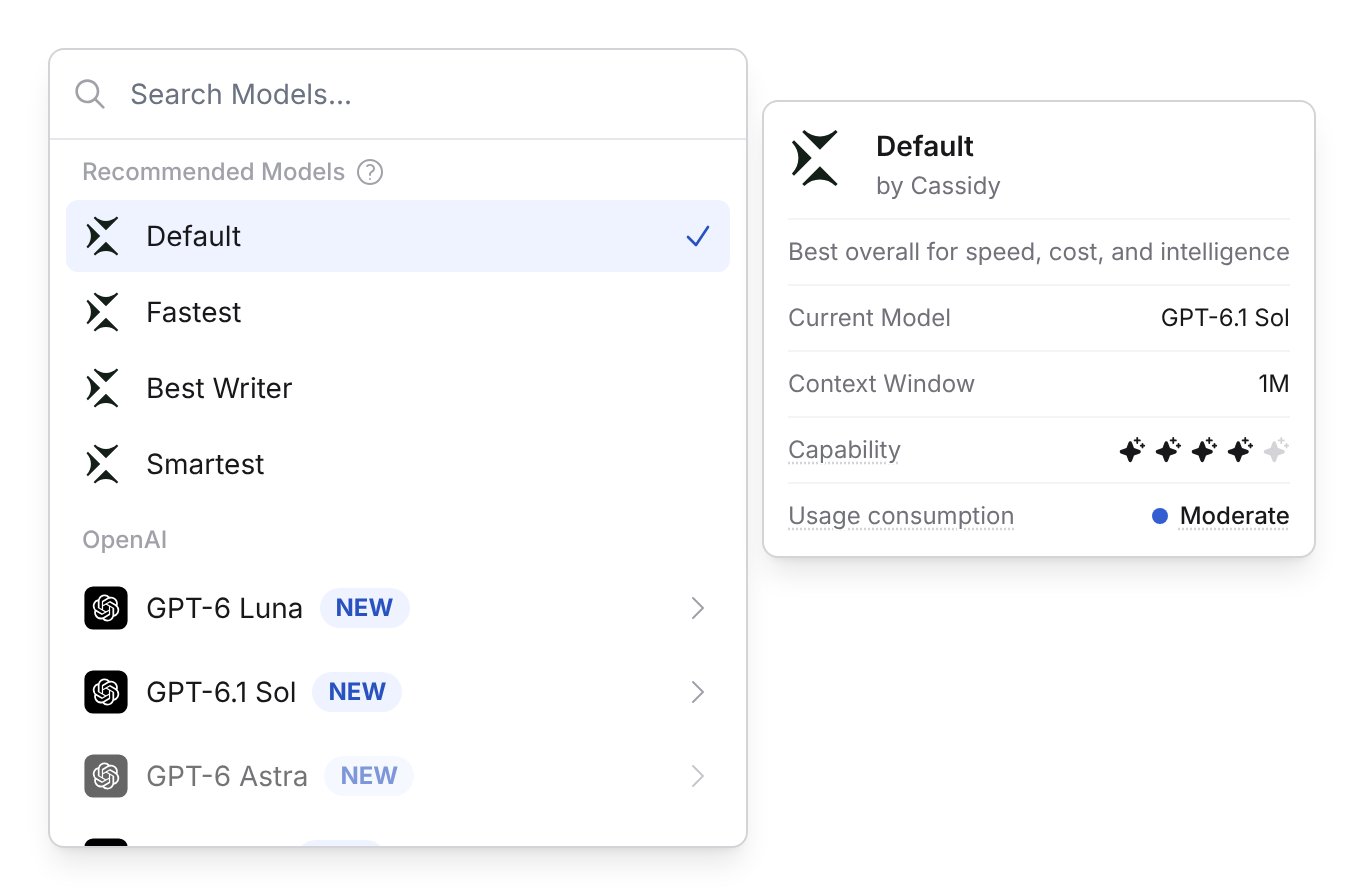
Task: Click the NEW badge on GPT-6.1 Sol
Action: coord(357,692)
